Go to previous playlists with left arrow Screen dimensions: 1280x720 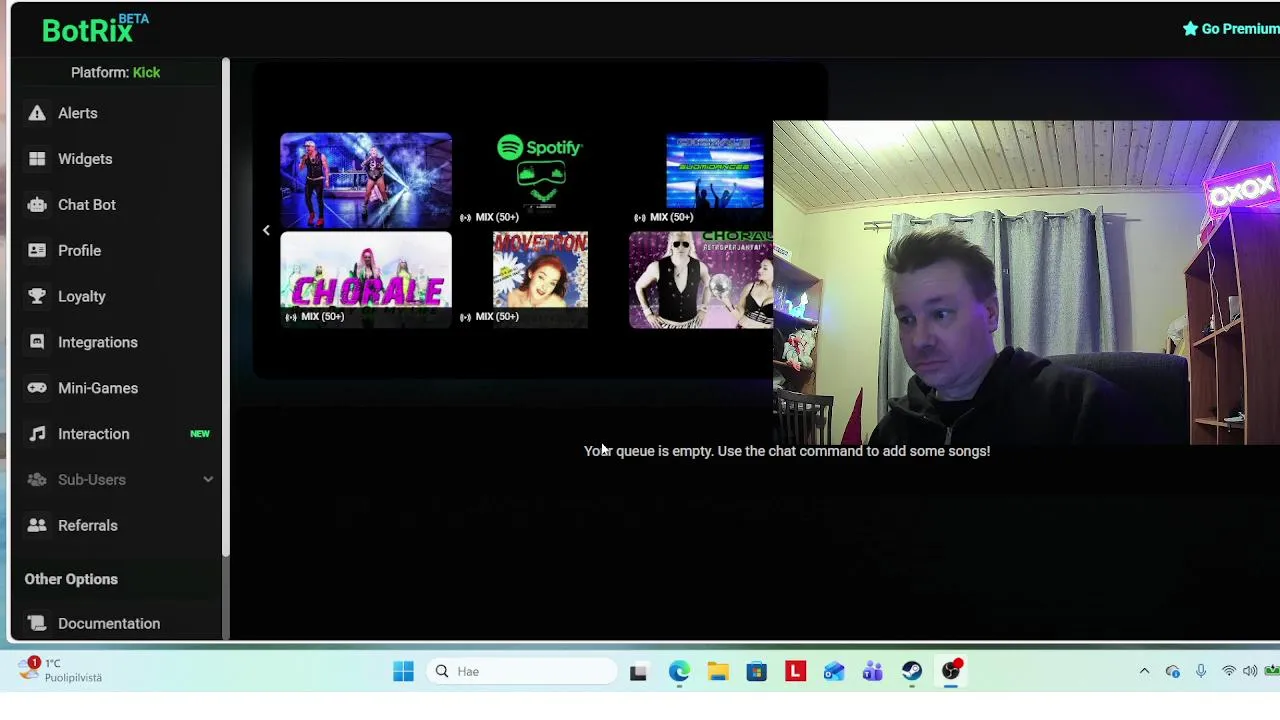pos(266,230)
